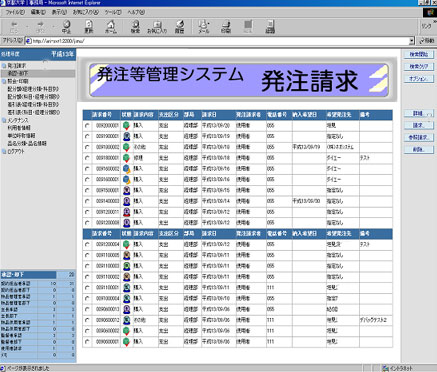Click the Refresh (更新) toolbar icon
This screenshot has height=372, width=437.
(x=88, y=26)
